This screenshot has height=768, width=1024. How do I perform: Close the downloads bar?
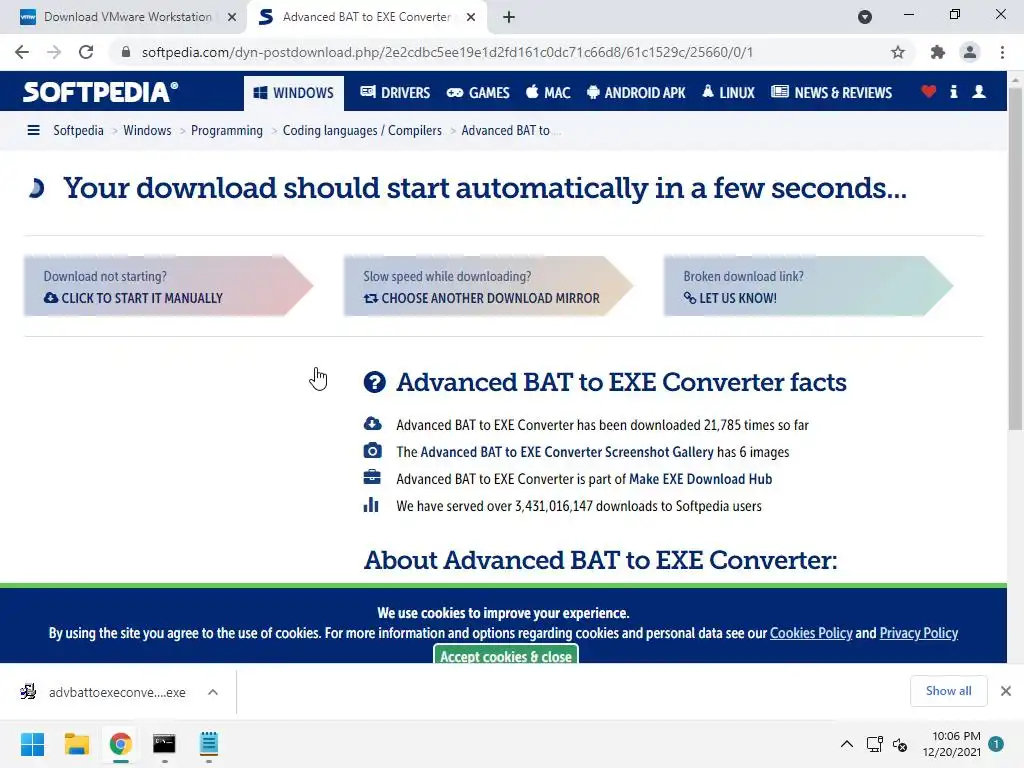tap(1006, 691)
